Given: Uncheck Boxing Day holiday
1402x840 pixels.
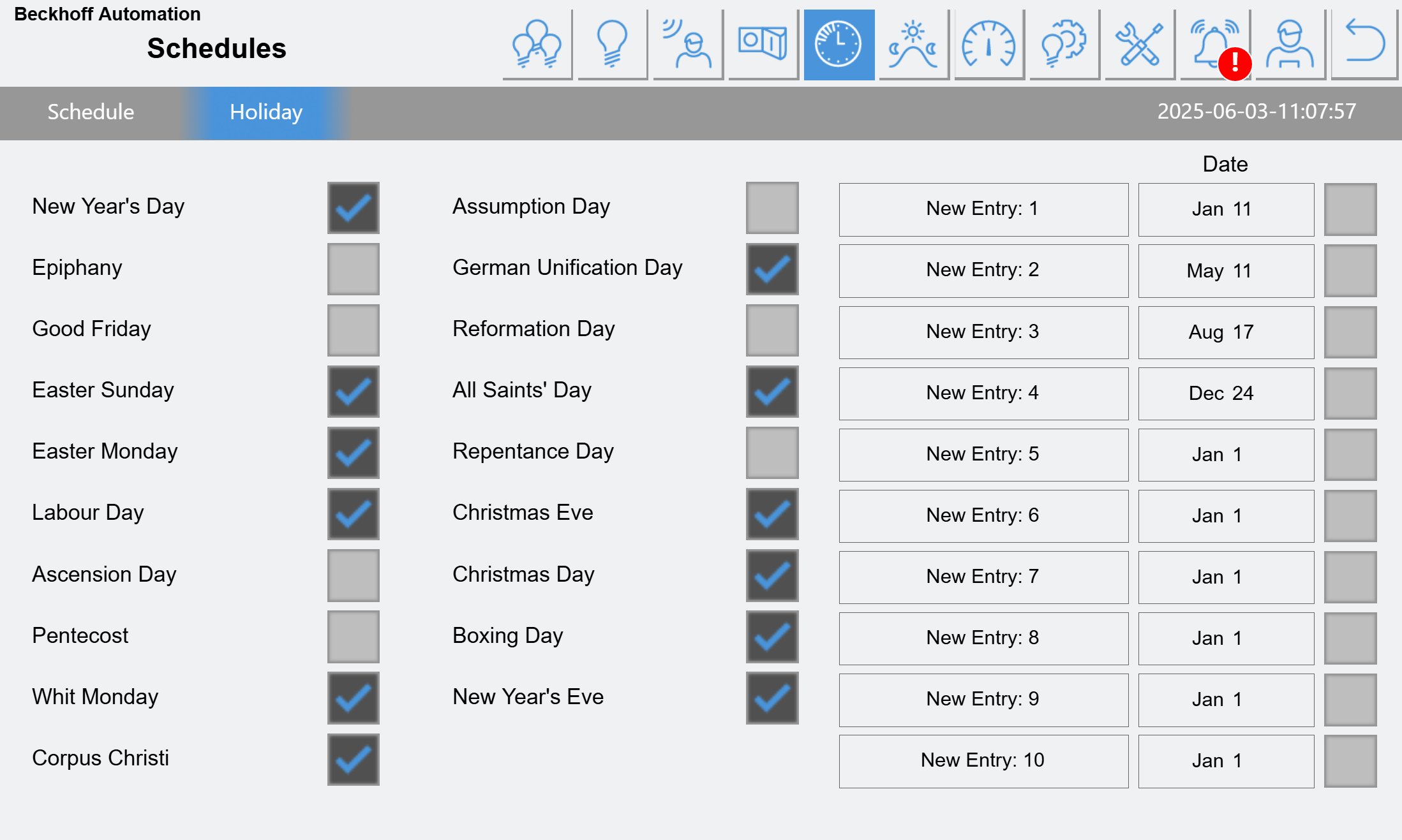Looking at the screenshot, I should point(772,637).
